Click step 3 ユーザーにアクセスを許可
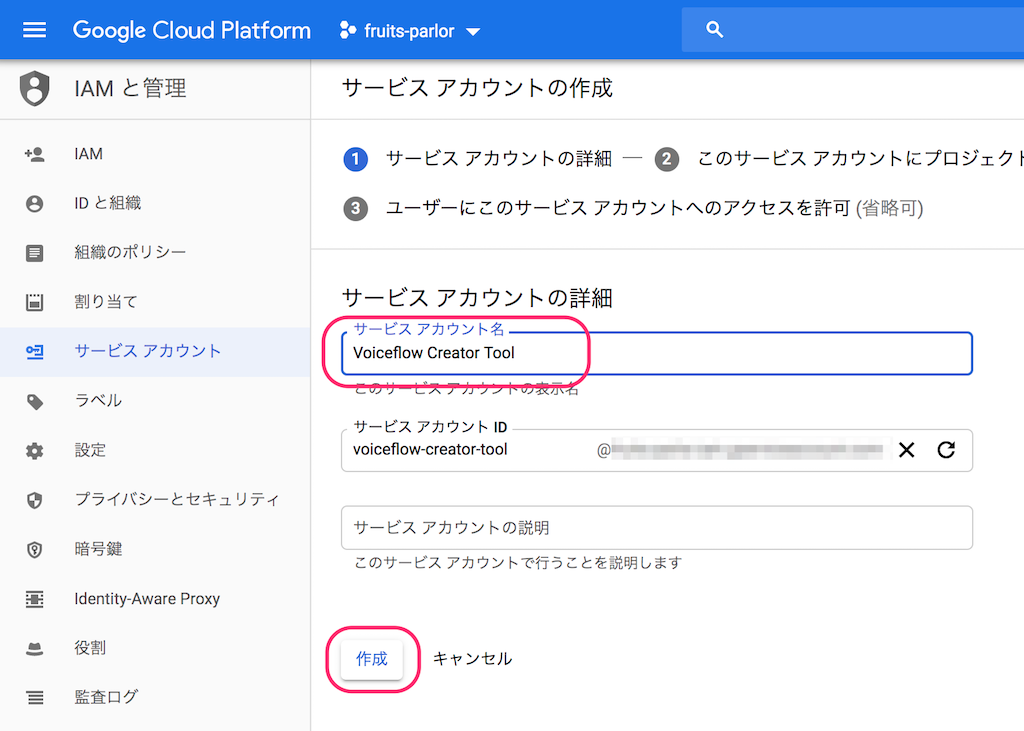 pos(633,208)
